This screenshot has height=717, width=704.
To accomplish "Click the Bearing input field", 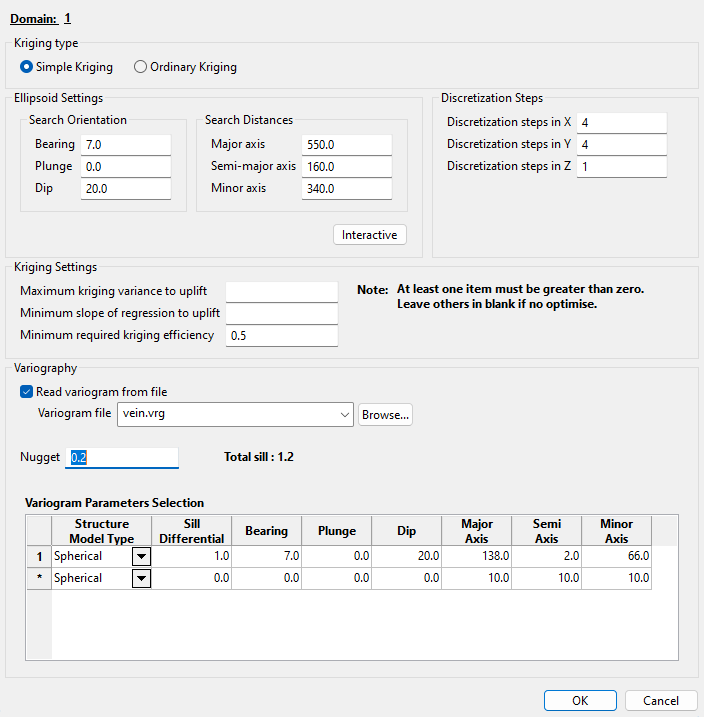I will (125, 145).
